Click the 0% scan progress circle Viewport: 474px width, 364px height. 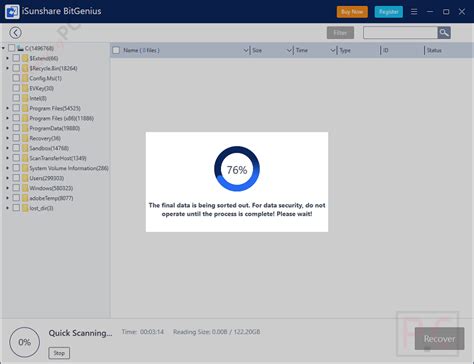point(24,342)
